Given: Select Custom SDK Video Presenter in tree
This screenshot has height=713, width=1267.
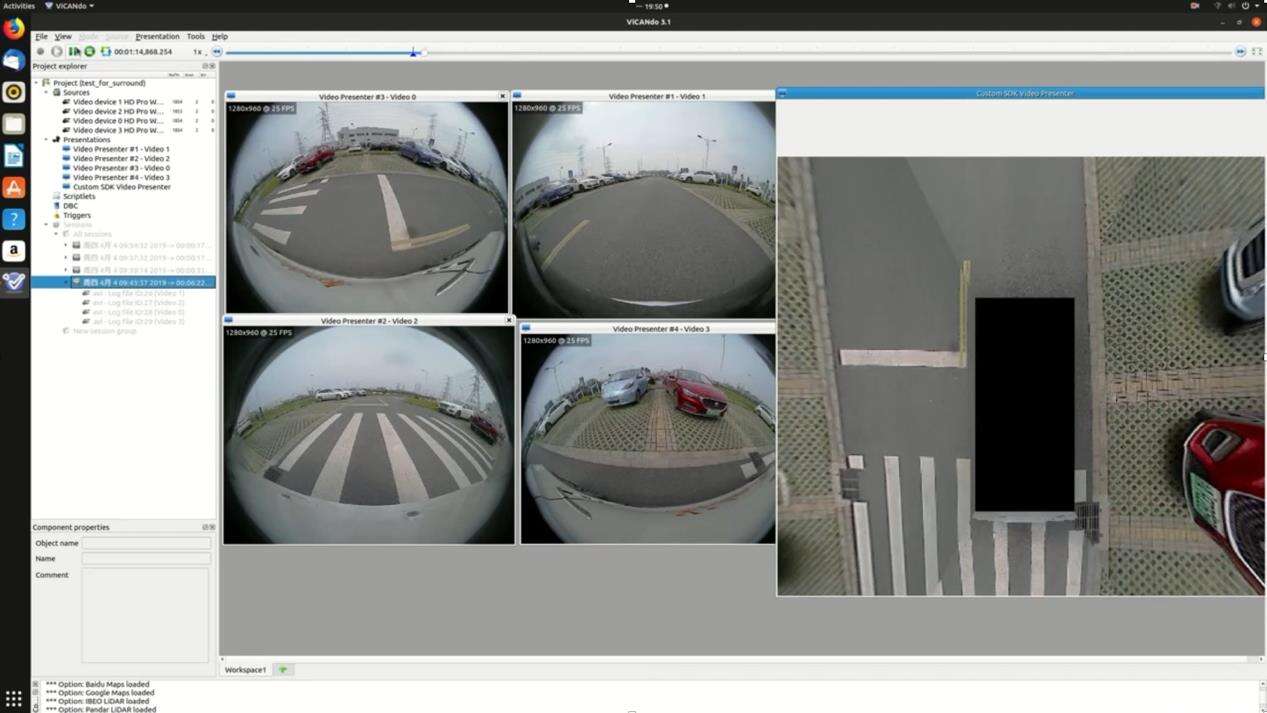Looking at the screenshot, I should (x=121, y=187).
